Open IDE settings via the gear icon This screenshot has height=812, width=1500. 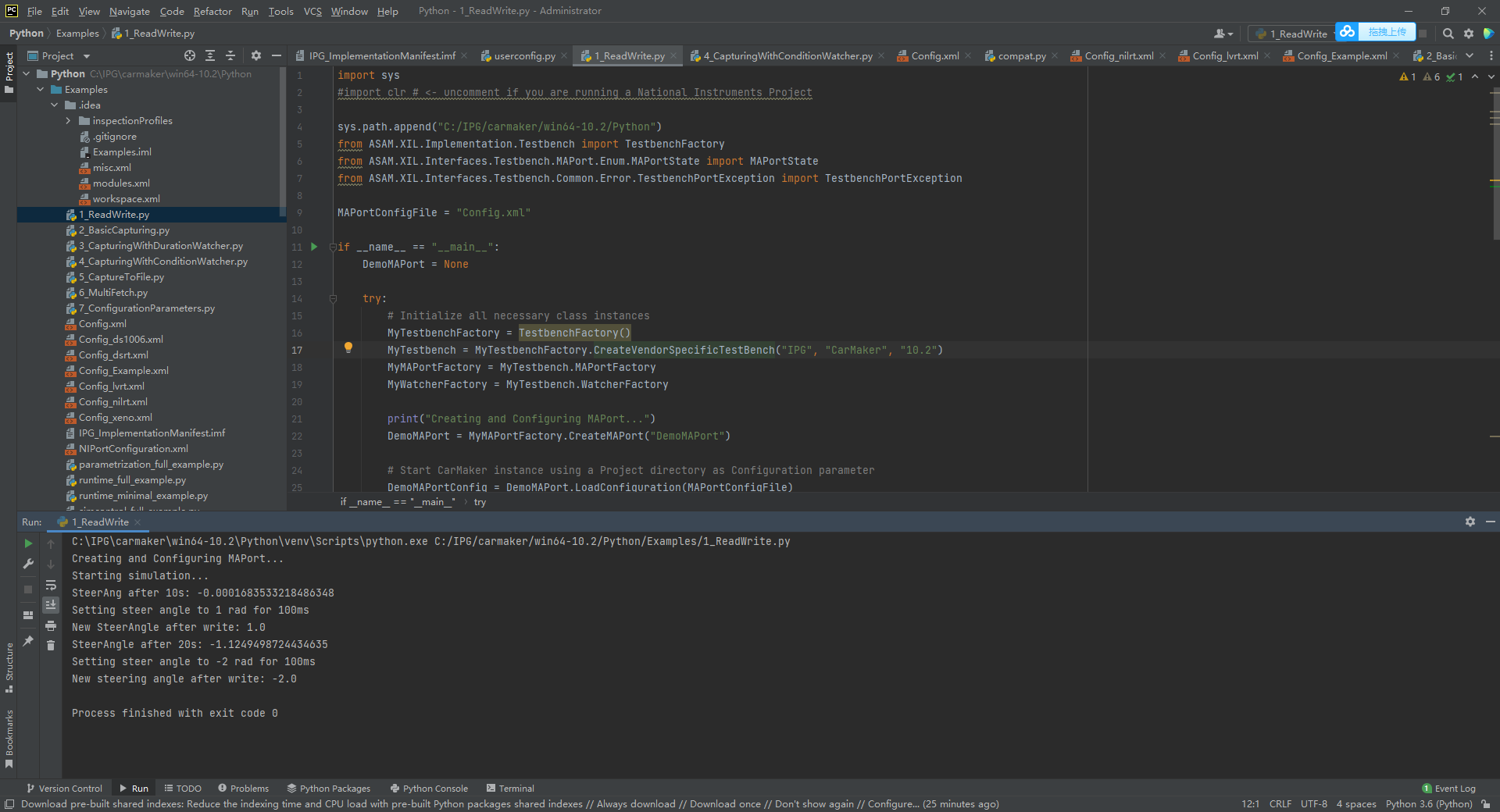tap(1469, 34)
